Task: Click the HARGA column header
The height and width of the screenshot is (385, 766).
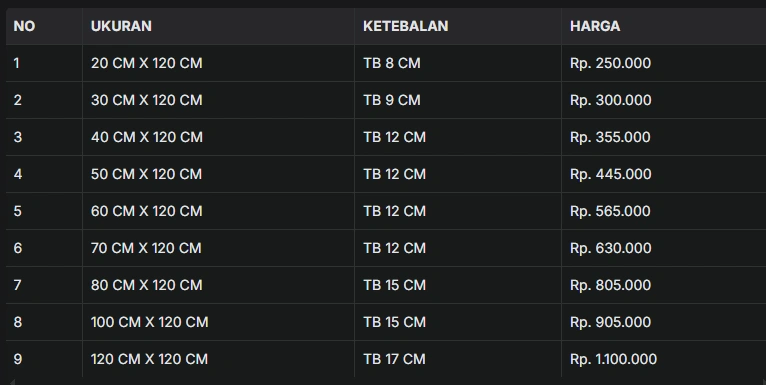Action: pyautogui.click(x=664, y=26)
